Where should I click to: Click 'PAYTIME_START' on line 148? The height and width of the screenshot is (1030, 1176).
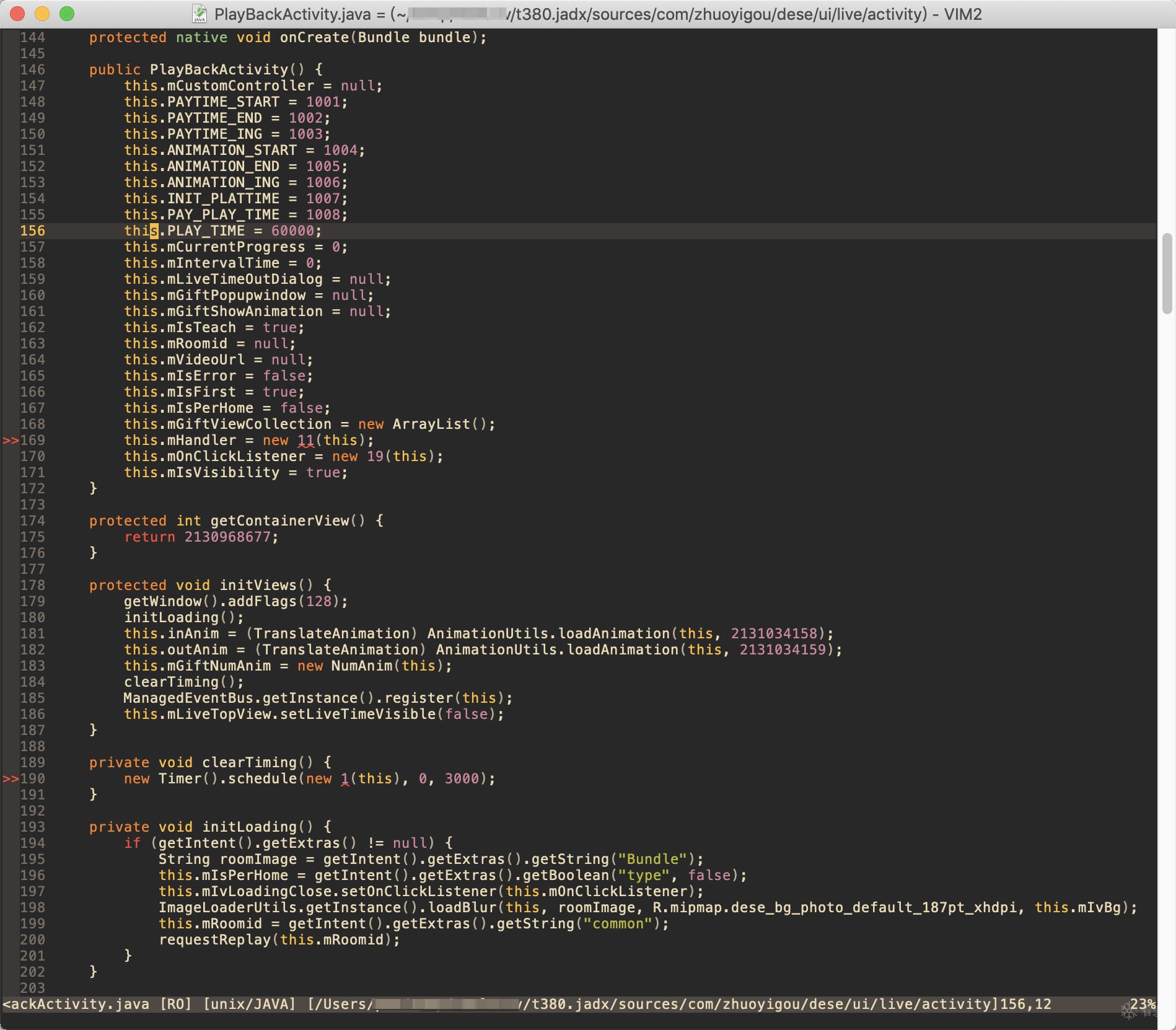pyautogui.click(x=223, y=102)
